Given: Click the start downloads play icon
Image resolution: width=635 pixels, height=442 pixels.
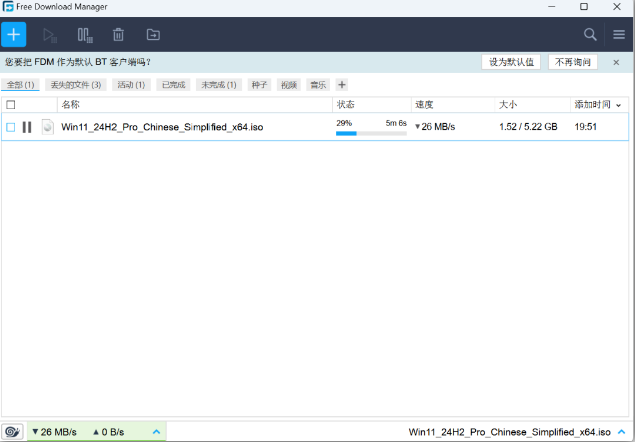Looking at the screenshot, I should [x=50, y=35].
